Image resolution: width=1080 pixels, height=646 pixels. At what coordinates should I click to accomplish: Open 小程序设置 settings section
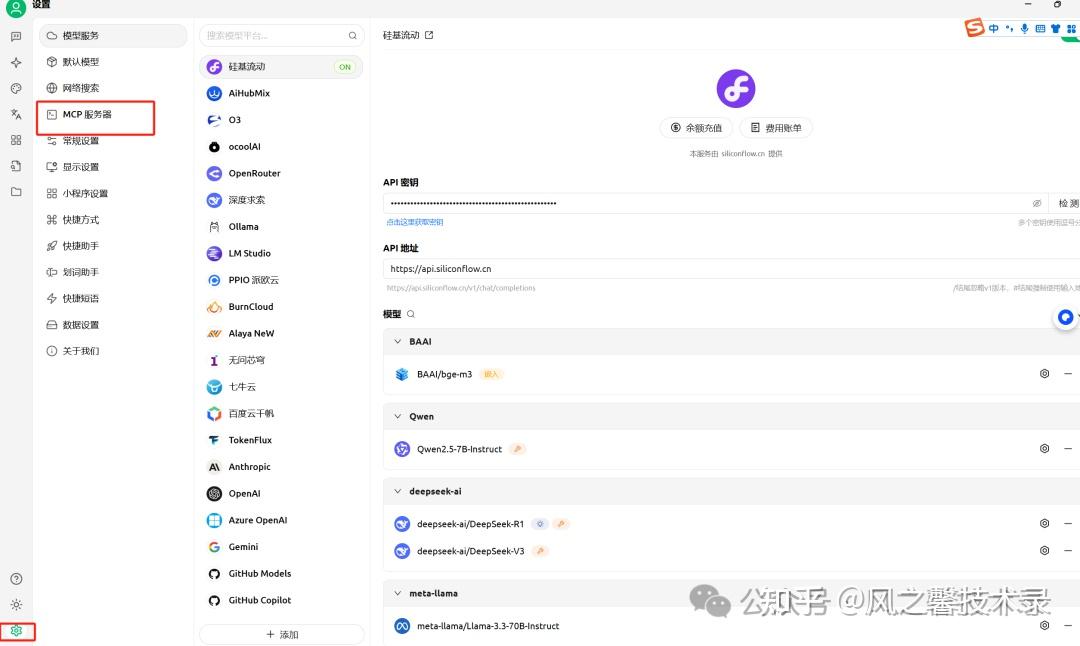tap(113, 194)
